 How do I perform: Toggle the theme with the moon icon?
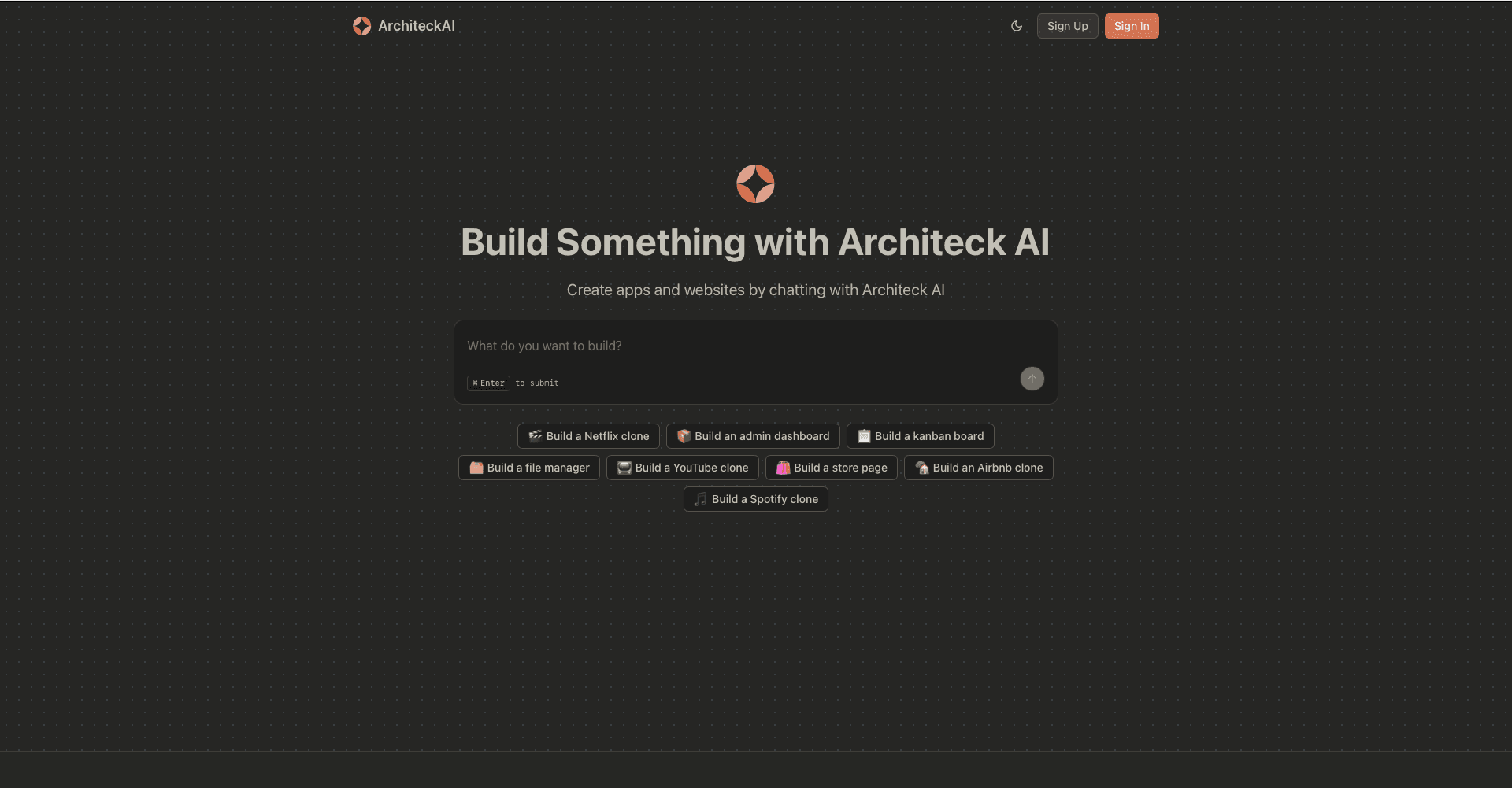[x=1016, y=25]
